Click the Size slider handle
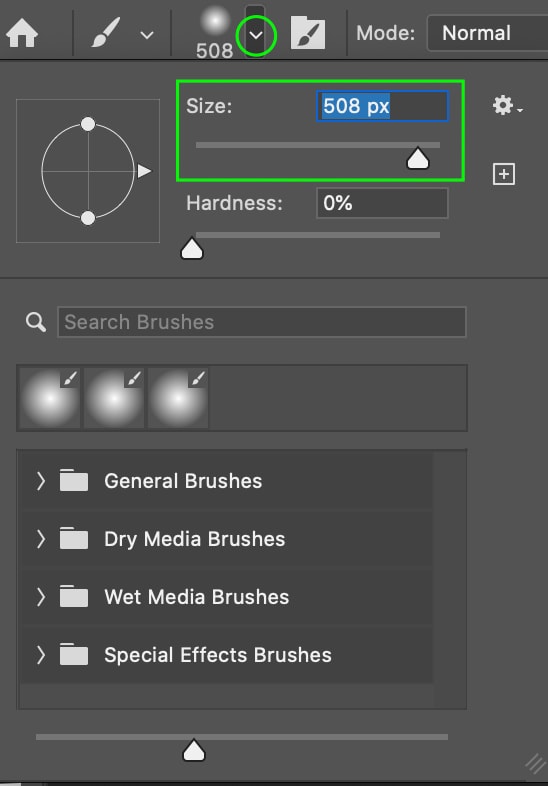 (x=418, y=158)
